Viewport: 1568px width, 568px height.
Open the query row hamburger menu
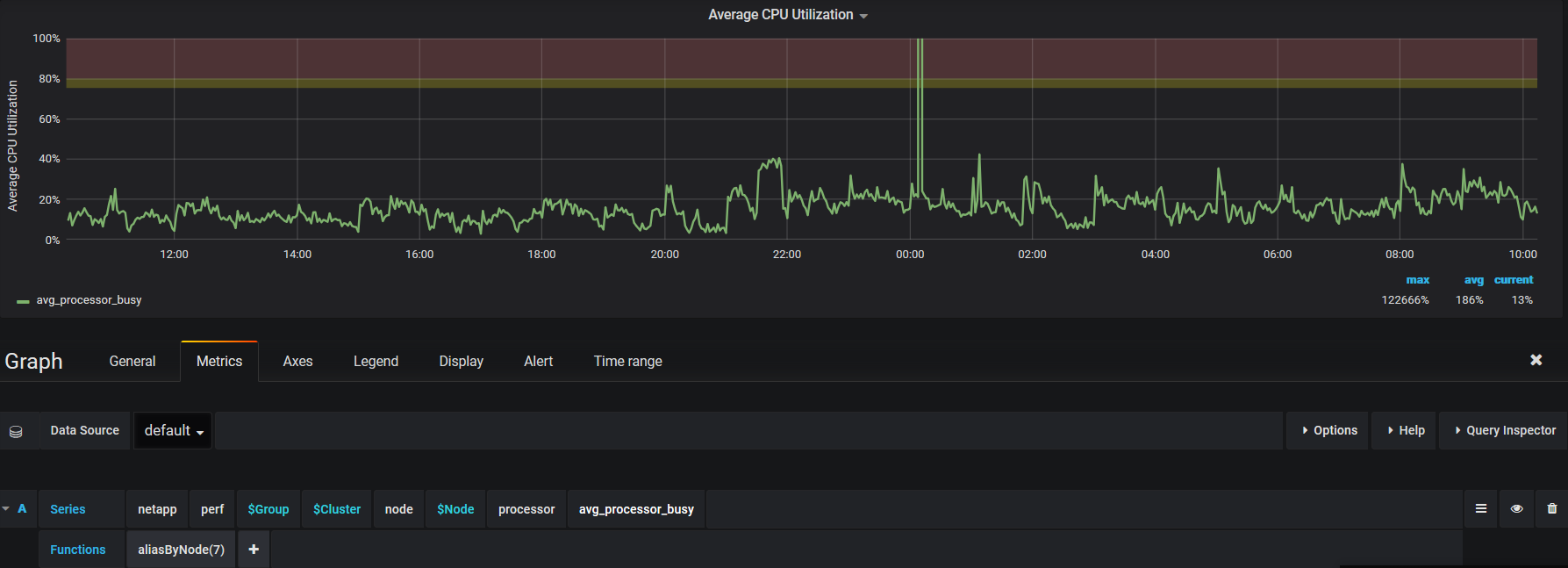point(1481,509)
